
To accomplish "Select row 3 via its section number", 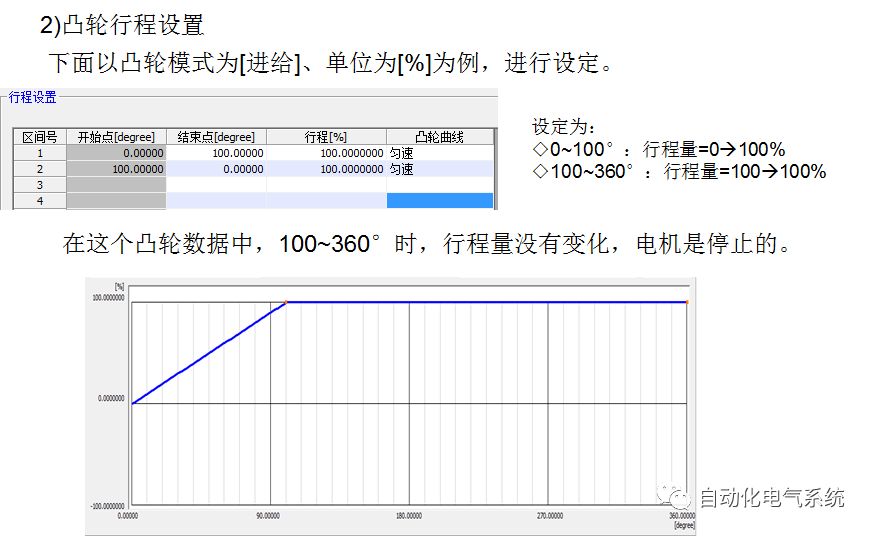I will tap(39, 185).
